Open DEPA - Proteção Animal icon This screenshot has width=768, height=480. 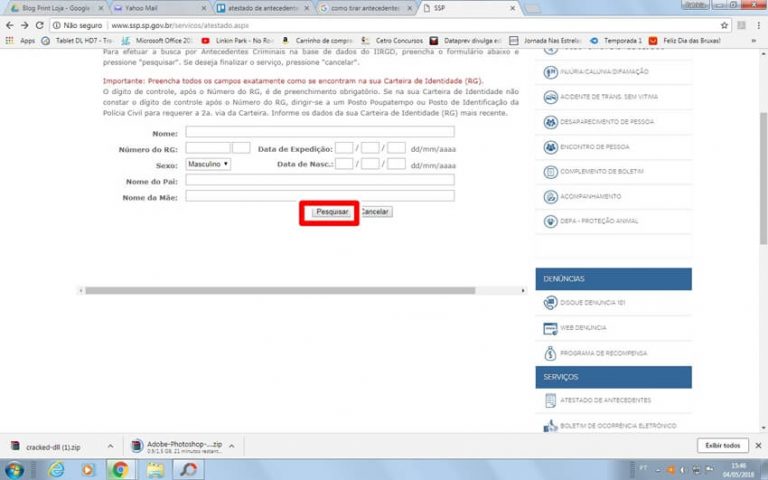550,221
